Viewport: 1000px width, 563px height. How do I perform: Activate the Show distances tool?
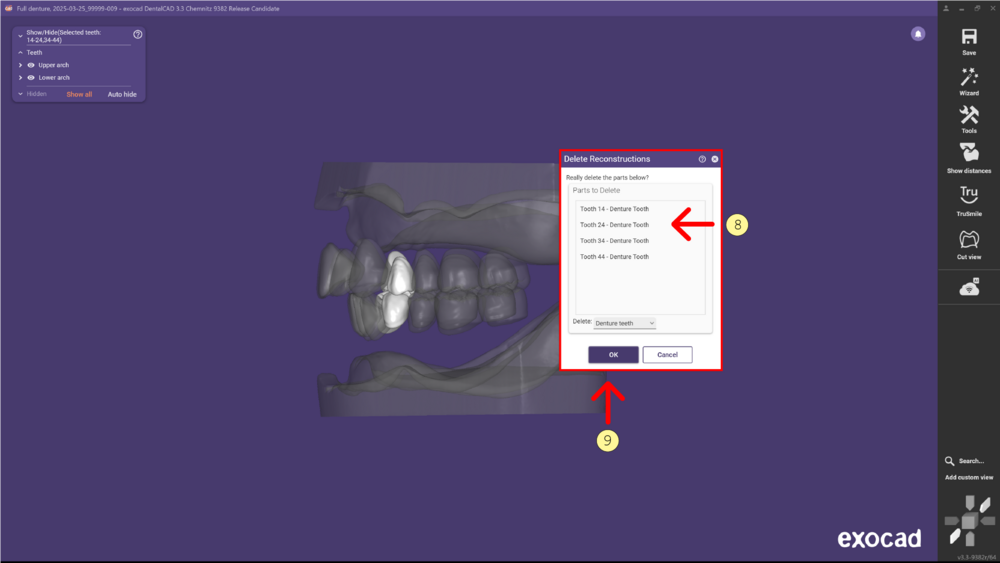point(969,153)
